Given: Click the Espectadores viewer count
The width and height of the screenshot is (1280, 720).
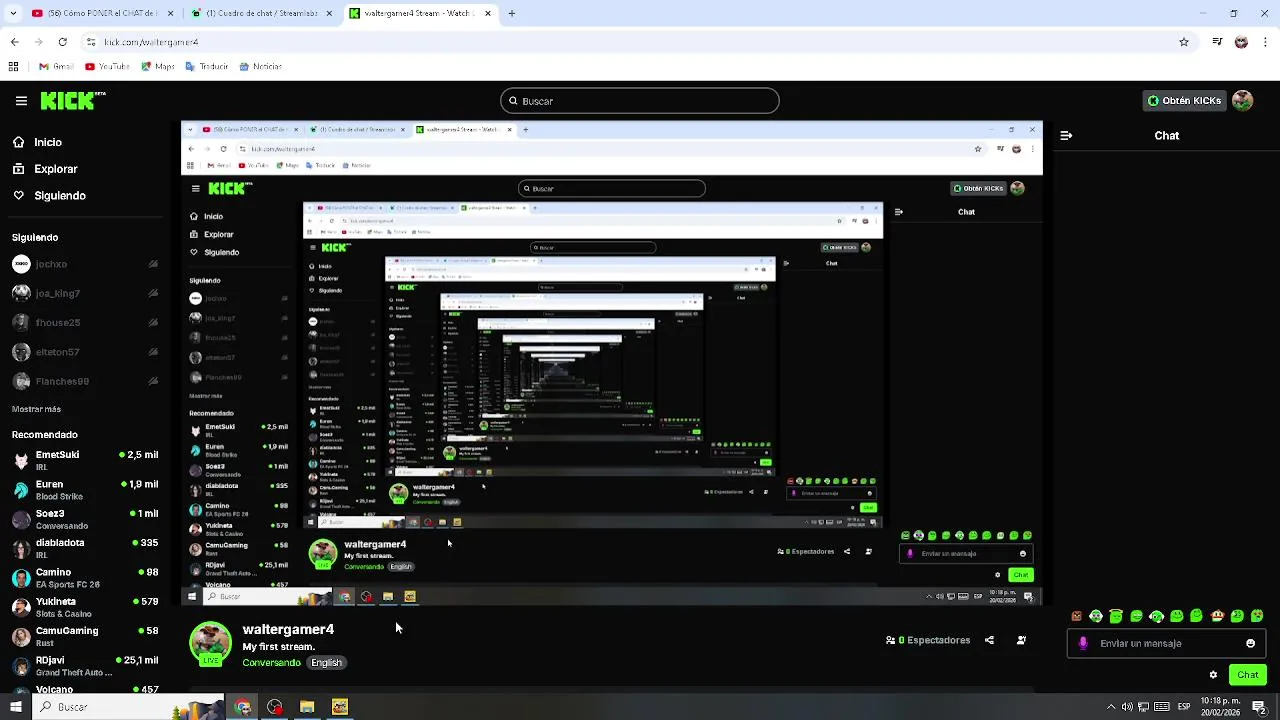Looking at the screenshot, I should tap(928, 640).
